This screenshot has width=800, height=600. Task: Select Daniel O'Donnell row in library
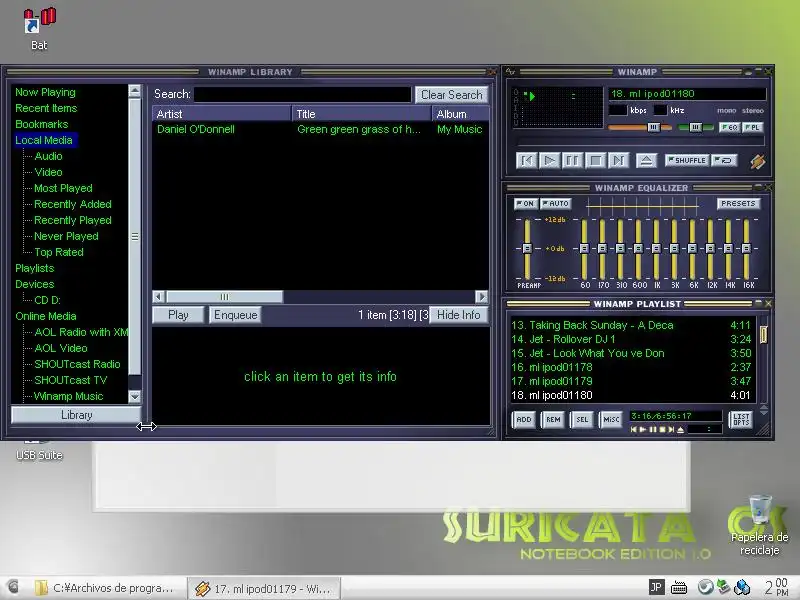[320, 130]
